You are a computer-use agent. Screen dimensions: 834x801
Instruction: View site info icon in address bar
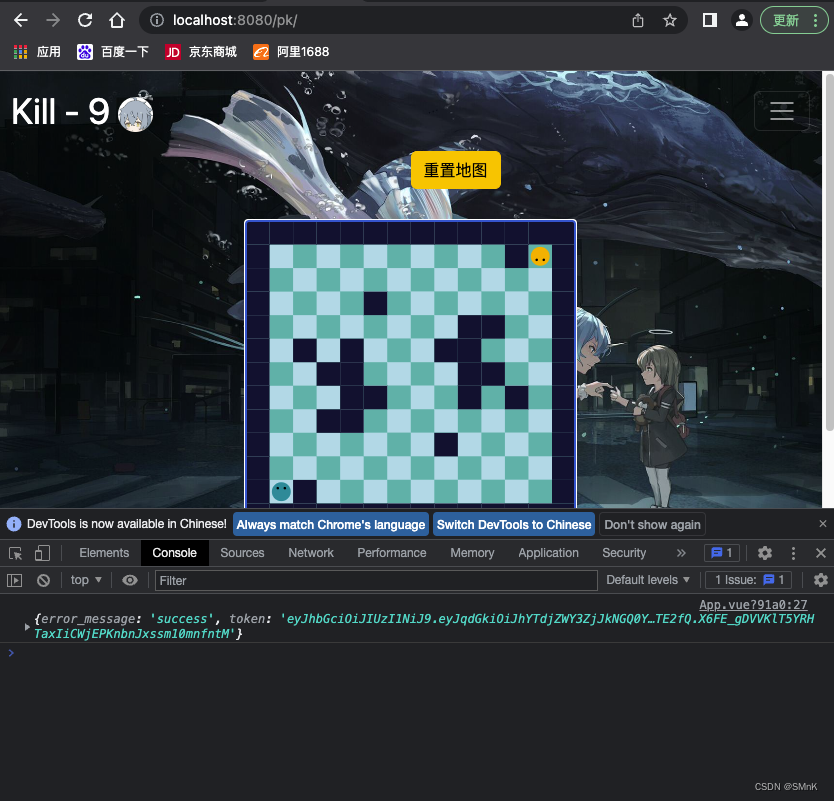[156, 20]
